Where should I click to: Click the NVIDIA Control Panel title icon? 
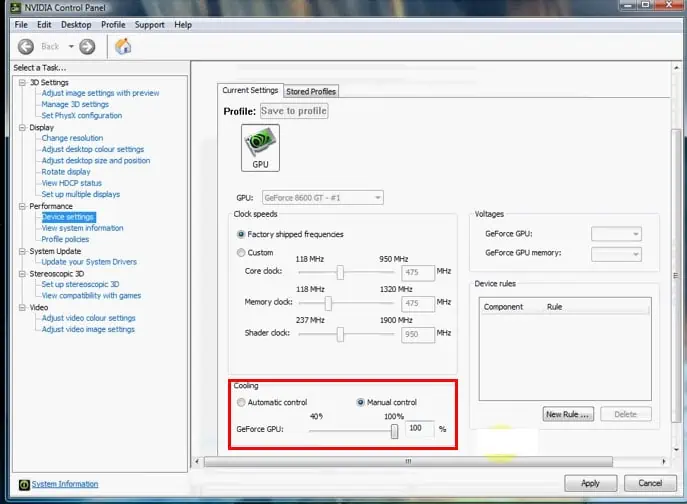click(x=9, y=8)
